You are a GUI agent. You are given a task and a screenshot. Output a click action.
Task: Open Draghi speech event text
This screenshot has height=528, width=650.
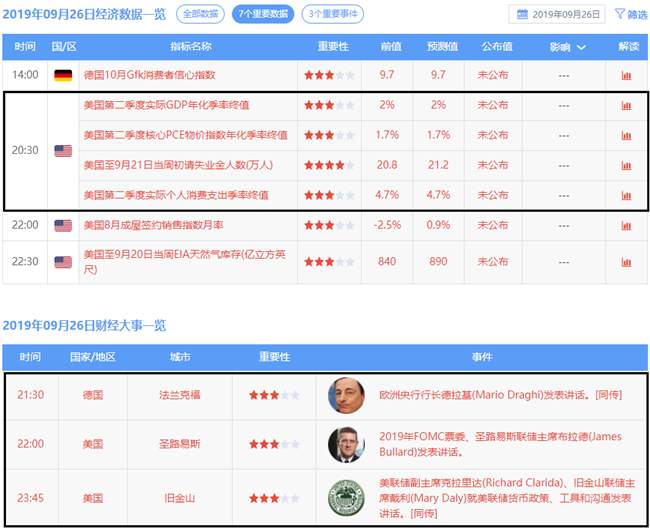pyautogui.click(x=500, y=395)
